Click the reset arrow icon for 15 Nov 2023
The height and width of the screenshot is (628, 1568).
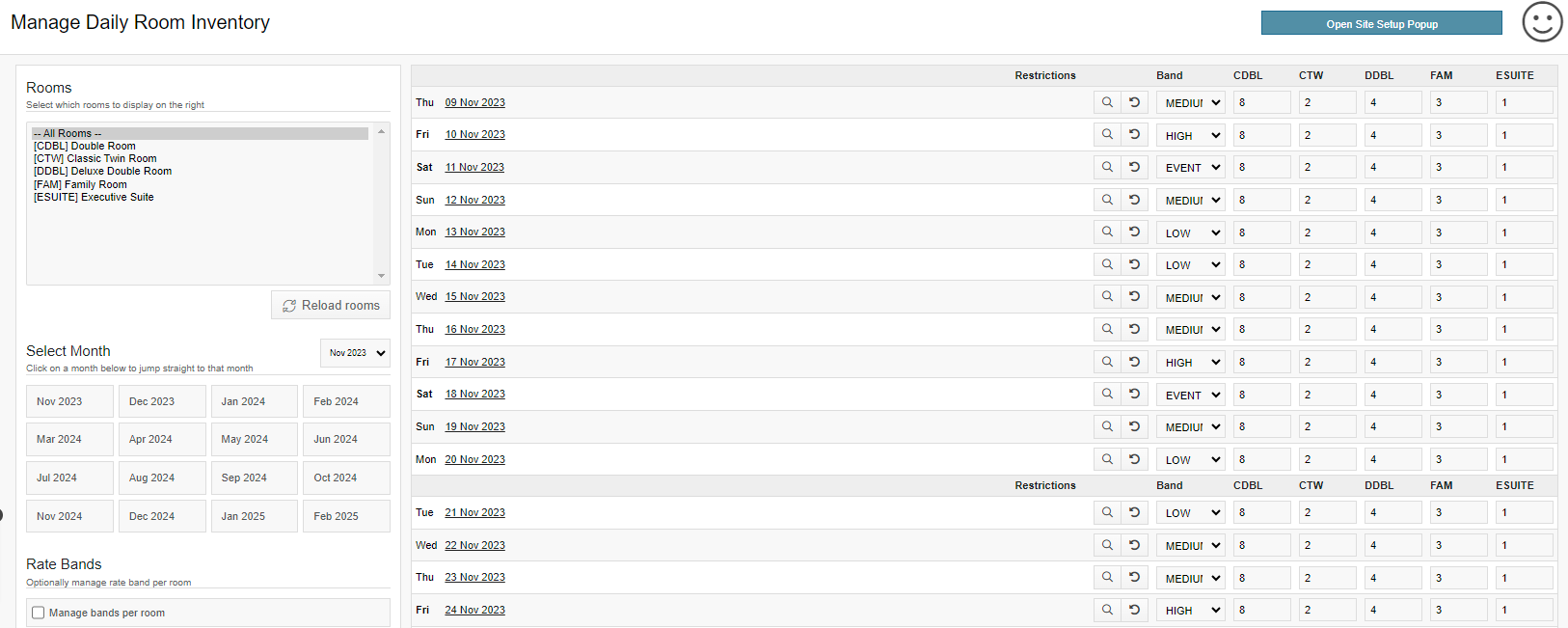pos(1134,297)
